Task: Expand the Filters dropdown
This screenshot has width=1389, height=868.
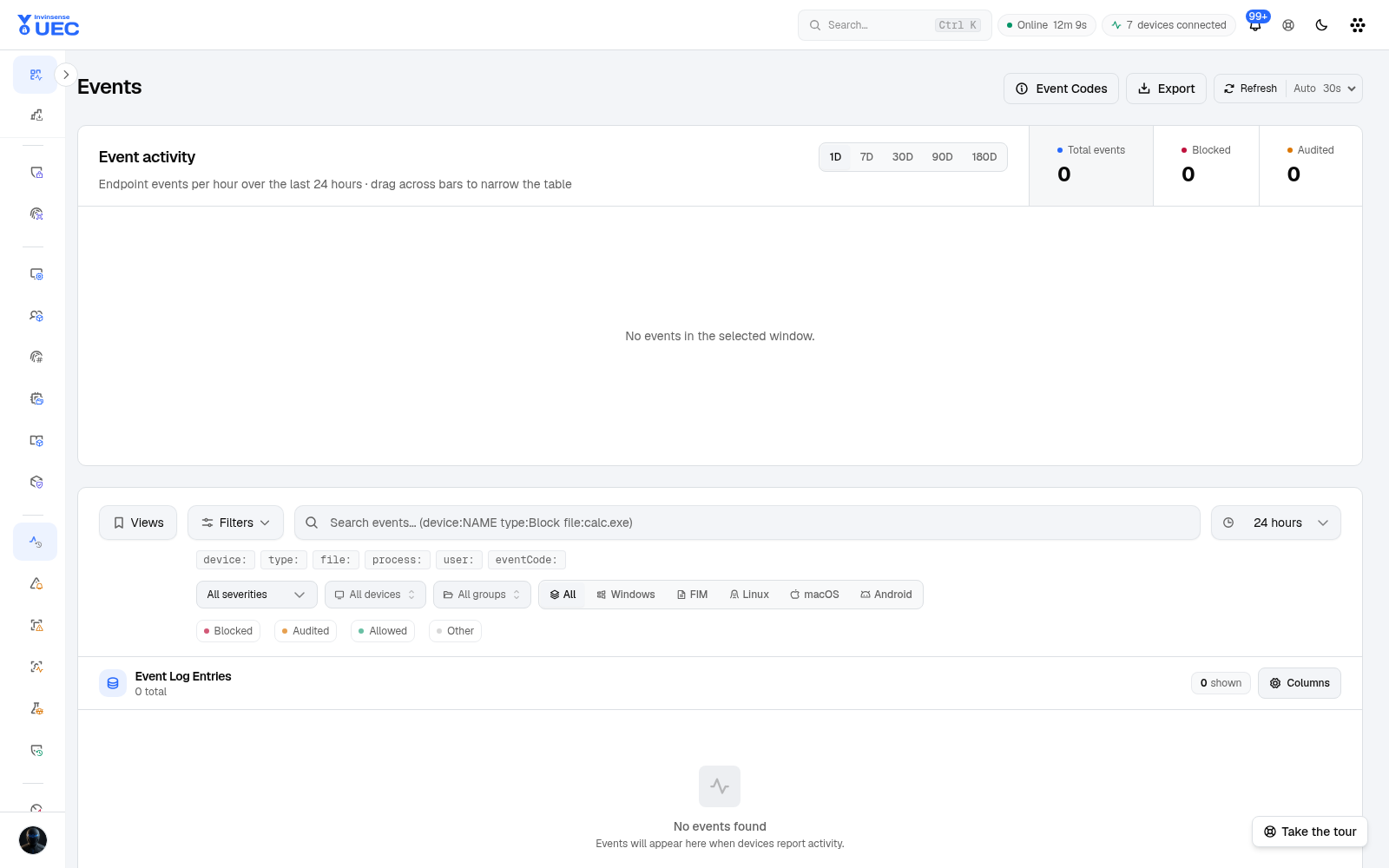Action: (x=235, y=523)
